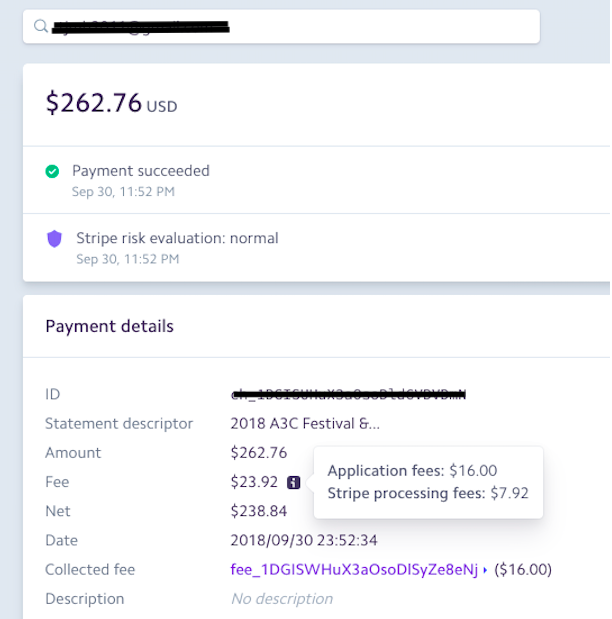
Task: Select the $262.76 USD header amount
Action: pyautogui.click(x=111, y=103)
